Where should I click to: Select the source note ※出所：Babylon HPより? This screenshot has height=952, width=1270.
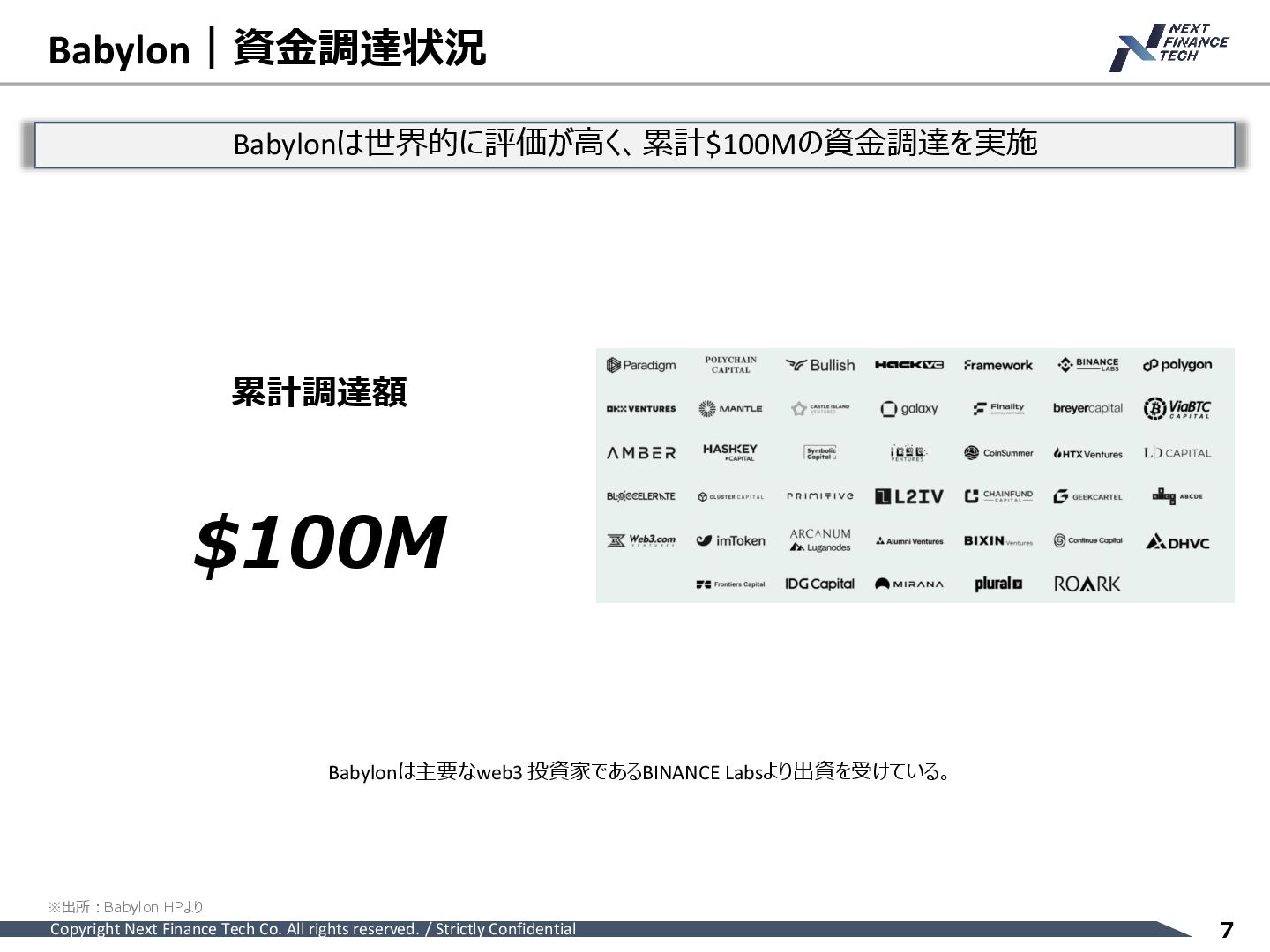tap(125, 907)
